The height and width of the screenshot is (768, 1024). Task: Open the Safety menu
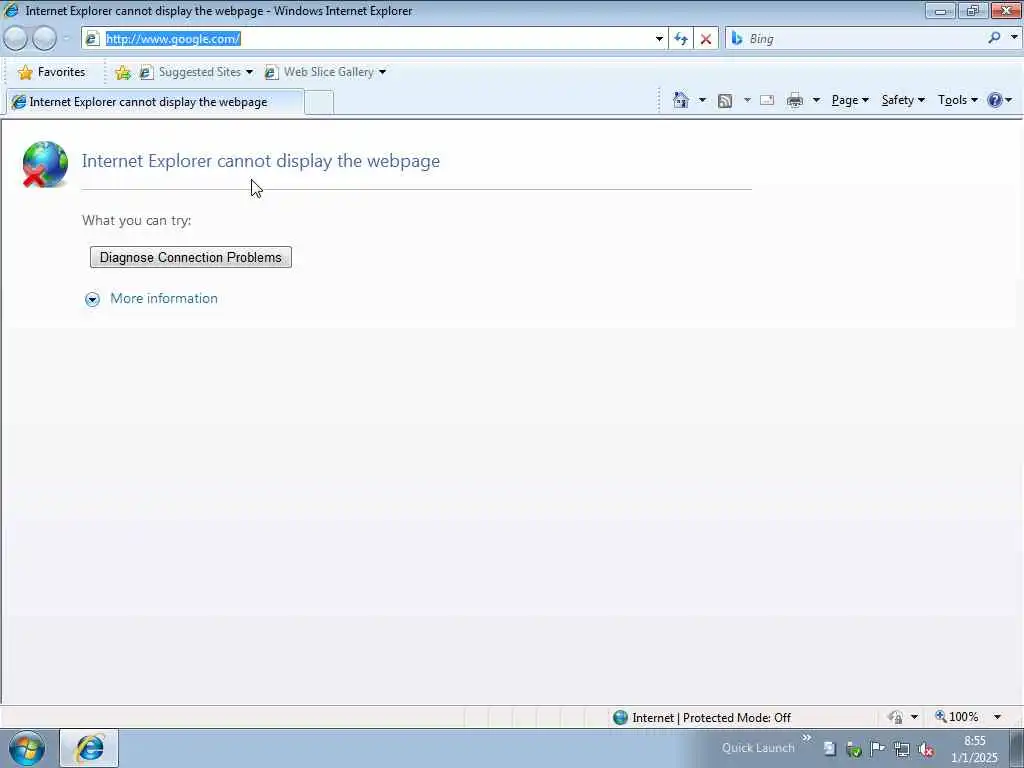[x=903, y=100]
